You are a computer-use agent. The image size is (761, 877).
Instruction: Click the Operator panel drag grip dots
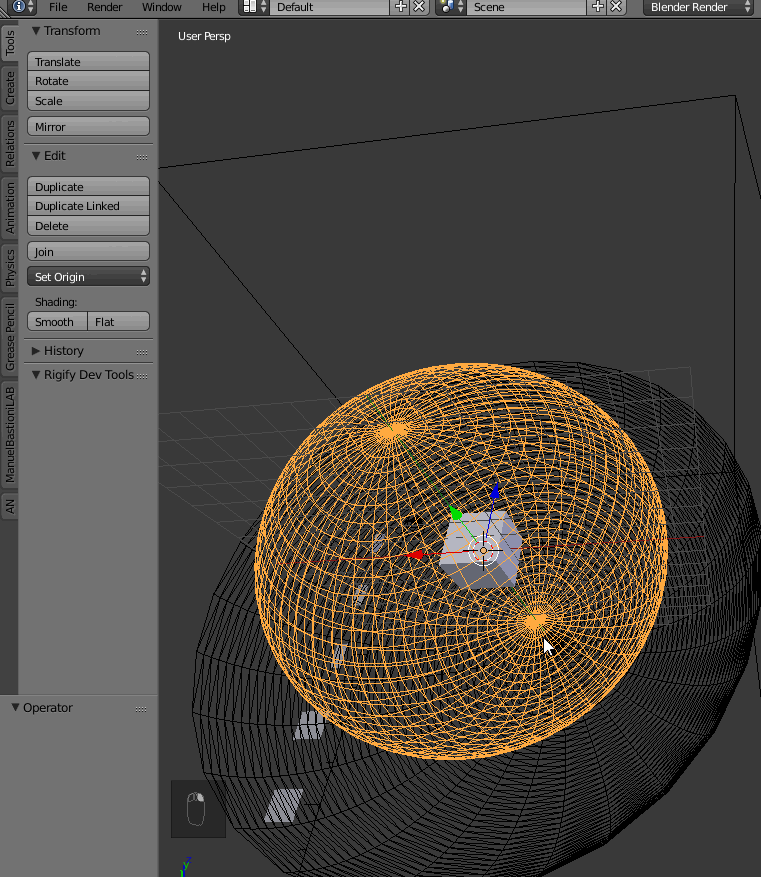pyautogui.click(x=141, y=709)
